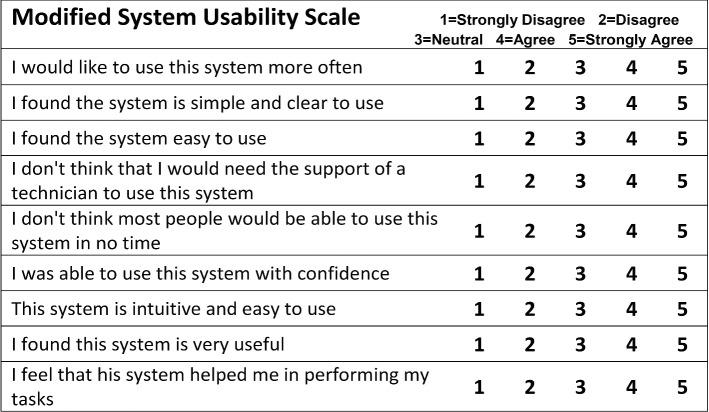
Task: Select rating 5 for 'use this system more often'
Action: [x=682, y=68]
